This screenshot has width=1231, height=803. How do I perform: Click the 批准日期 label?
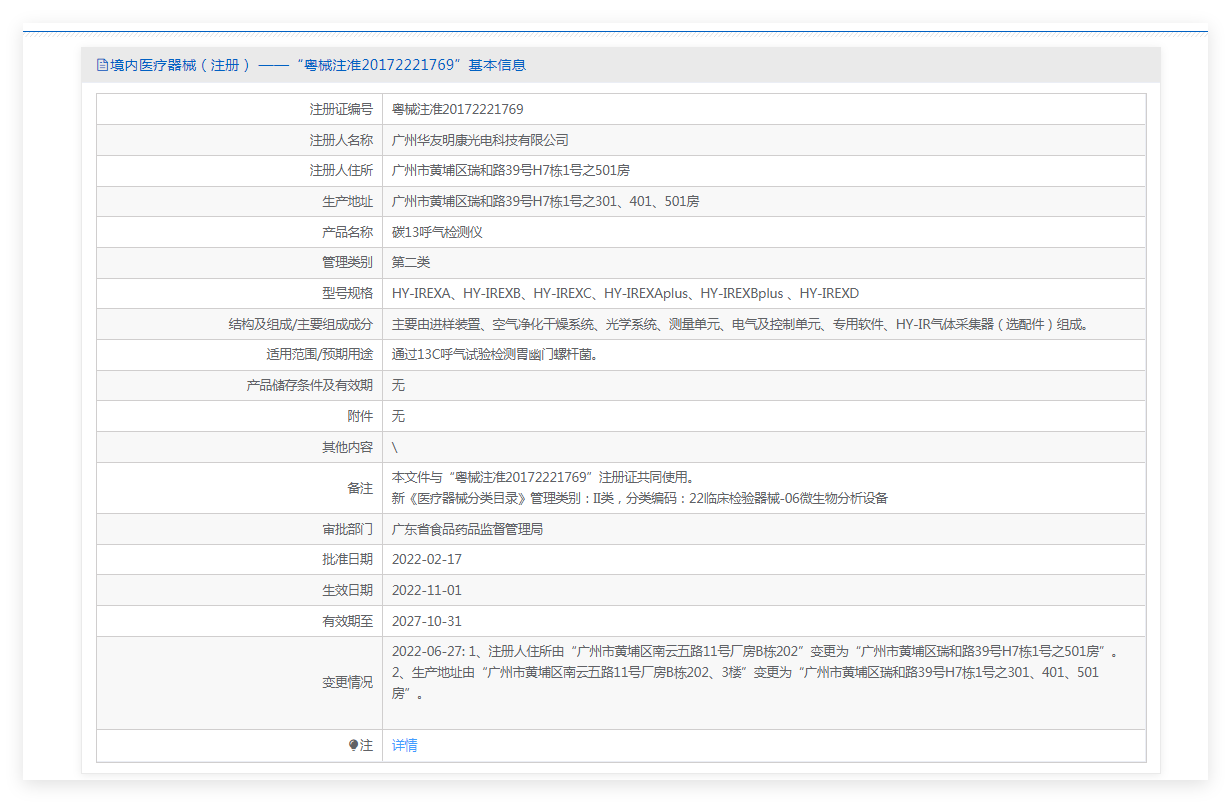[x=347, y=559]
